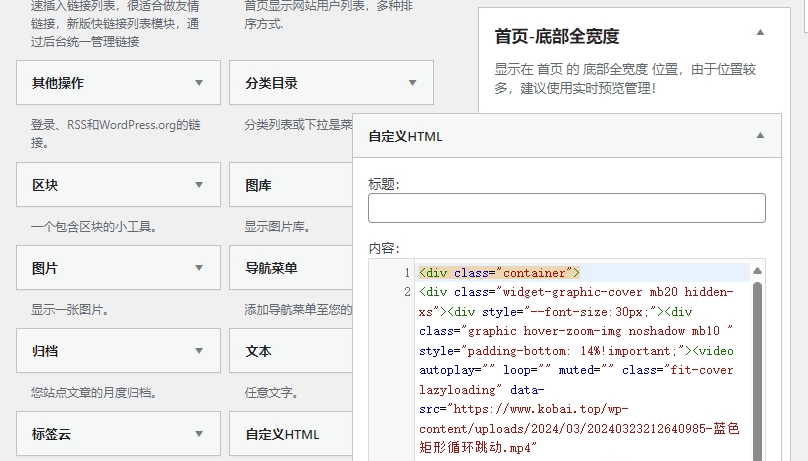Viewport: 808px width, 461px height.
Task: Choose the 文本 widget title
Action: pos(259,352)
